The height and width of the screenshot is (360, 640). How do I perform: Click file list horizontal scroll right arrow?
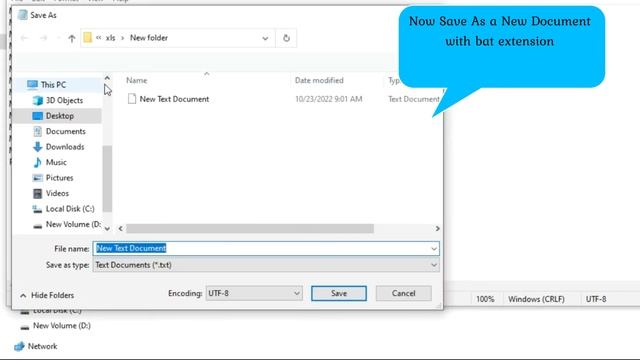coord(438,229)
